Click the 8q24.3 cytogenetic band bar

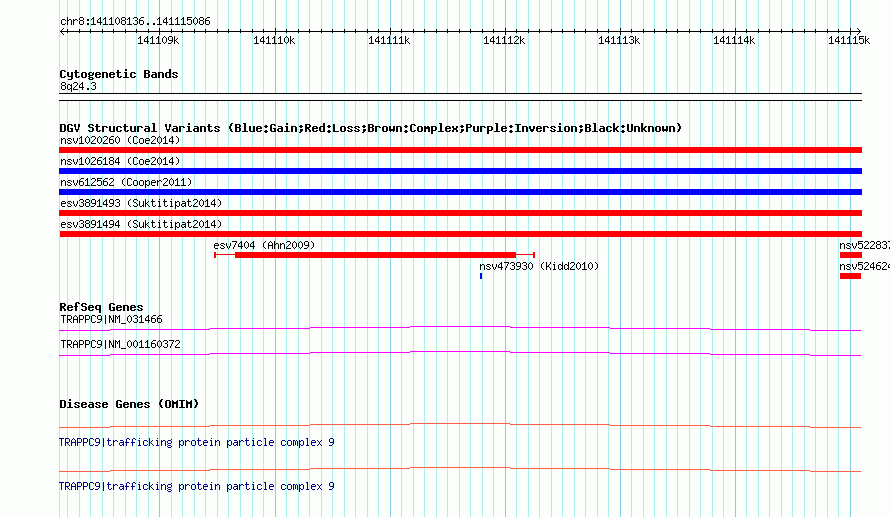[460, 97]
